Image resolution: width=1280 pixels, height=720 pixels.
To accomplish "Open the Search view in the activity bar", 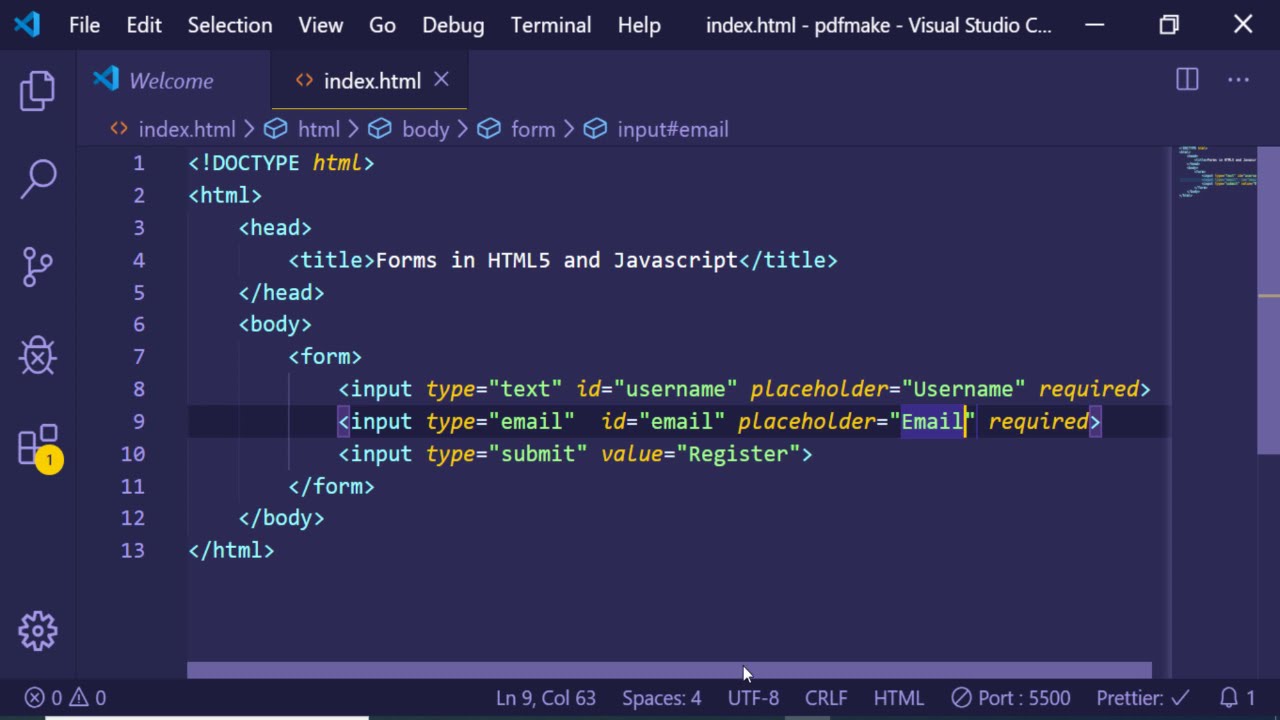I will coord(38,179).
